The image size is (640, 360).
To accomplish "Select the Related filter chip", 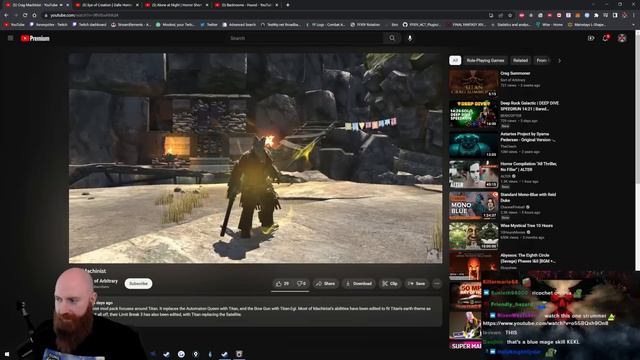I will (520, 60).
